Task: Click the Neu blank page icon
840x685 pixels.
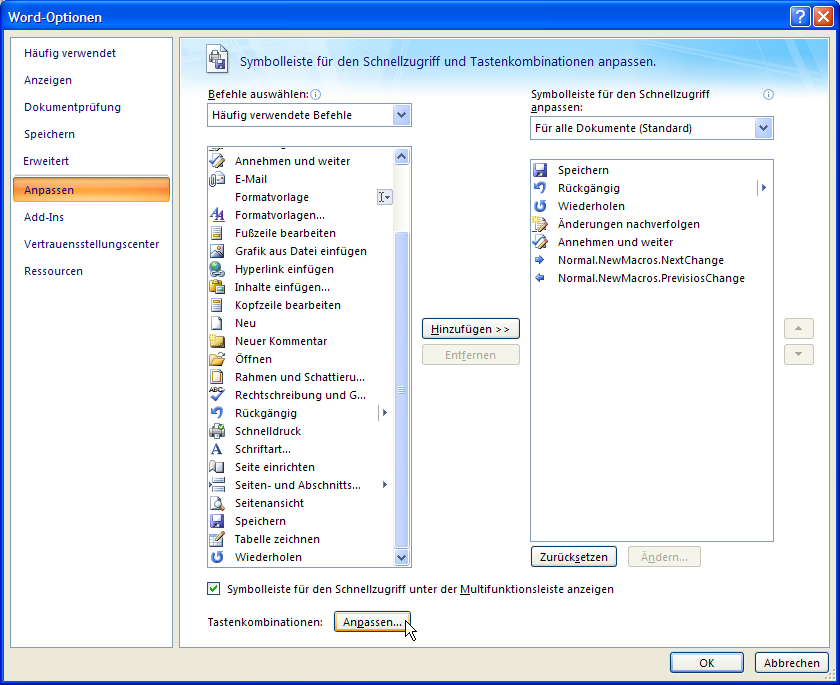Action: [x=217, y=323]
